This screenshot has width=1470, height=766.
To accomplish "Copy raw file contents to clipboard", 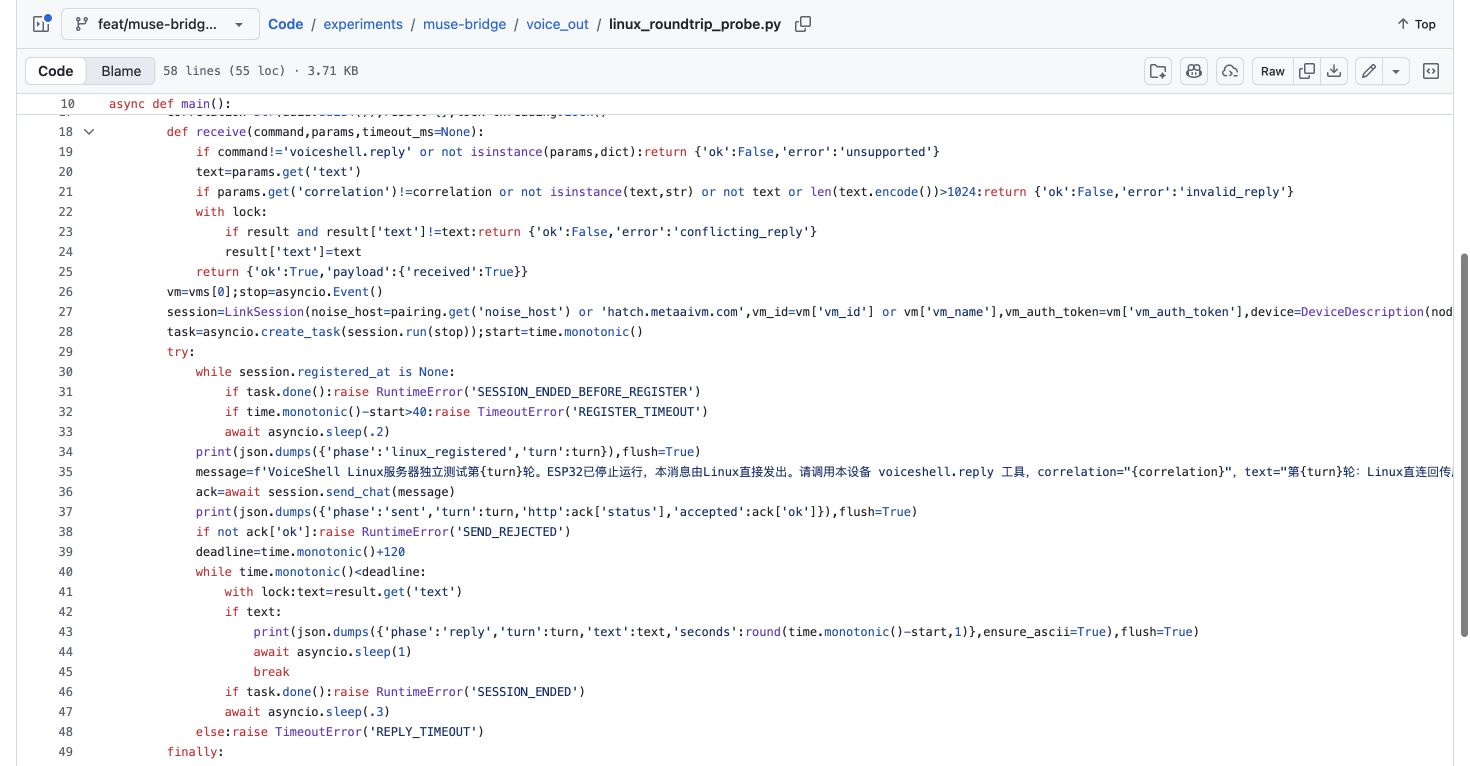I will point(1306,71).
